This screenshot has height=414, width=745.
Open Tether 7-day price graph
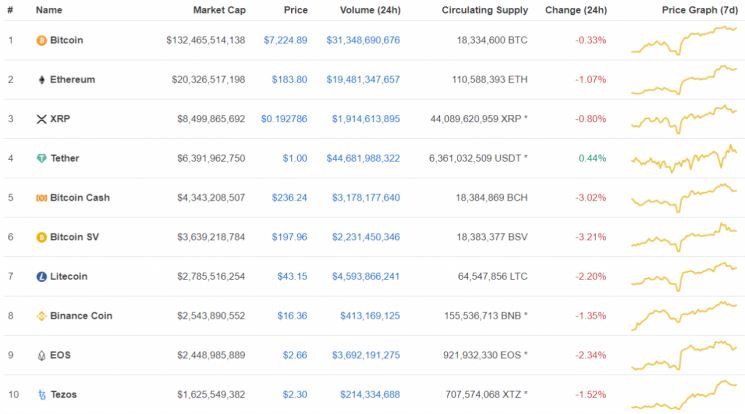pyautogui.click(x=684, y=158)
